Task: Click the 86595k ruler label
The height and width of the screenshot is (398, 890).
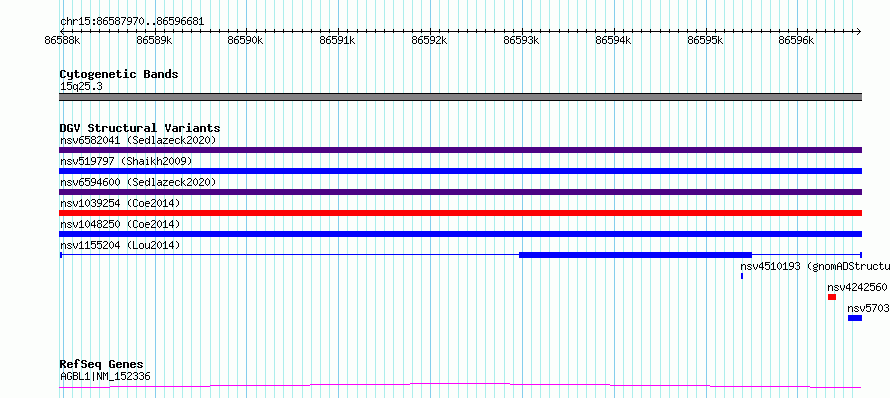Action: [706, 40]
